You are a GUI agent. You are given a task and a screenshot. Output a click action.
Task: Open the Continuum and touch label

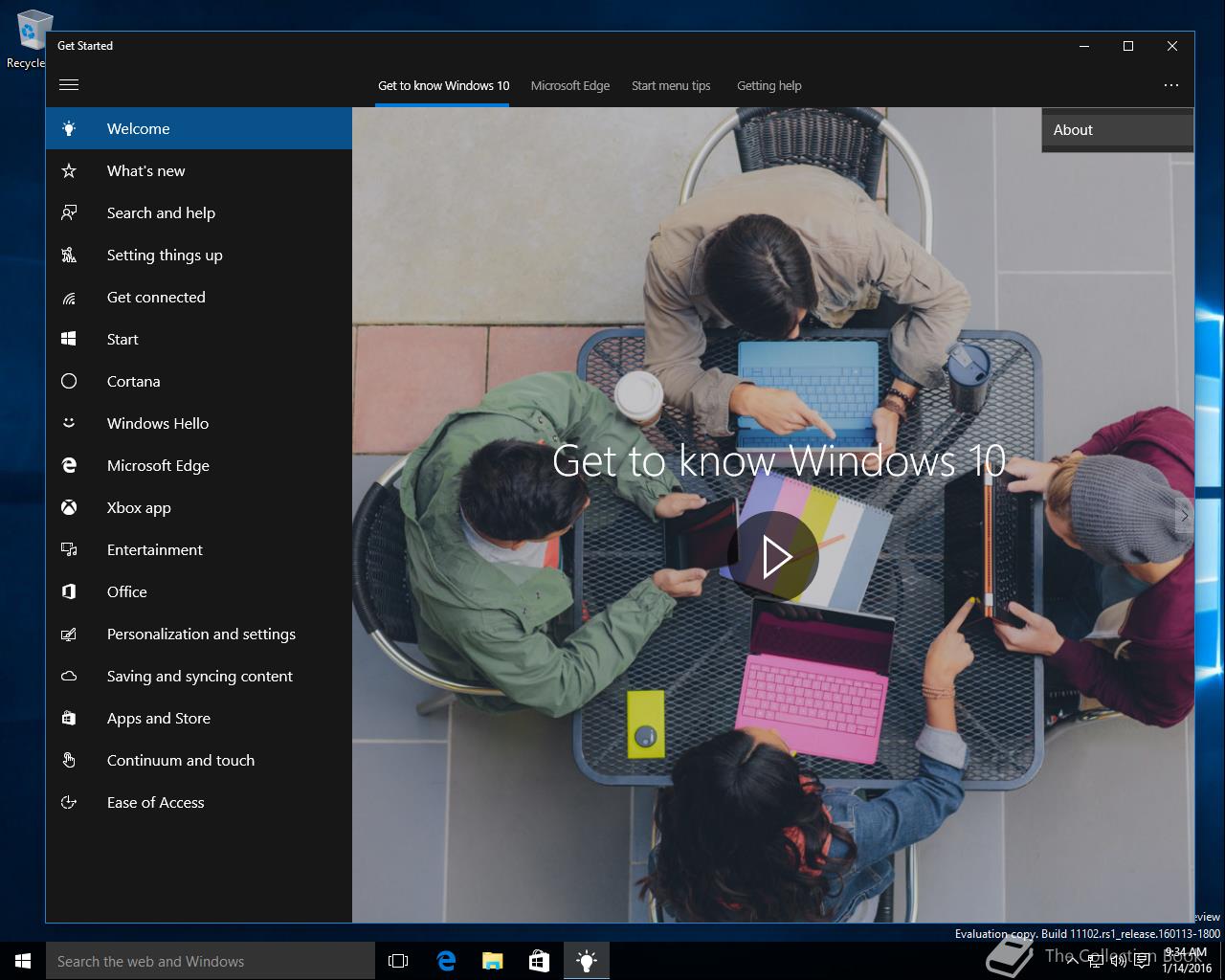(181, 760)
